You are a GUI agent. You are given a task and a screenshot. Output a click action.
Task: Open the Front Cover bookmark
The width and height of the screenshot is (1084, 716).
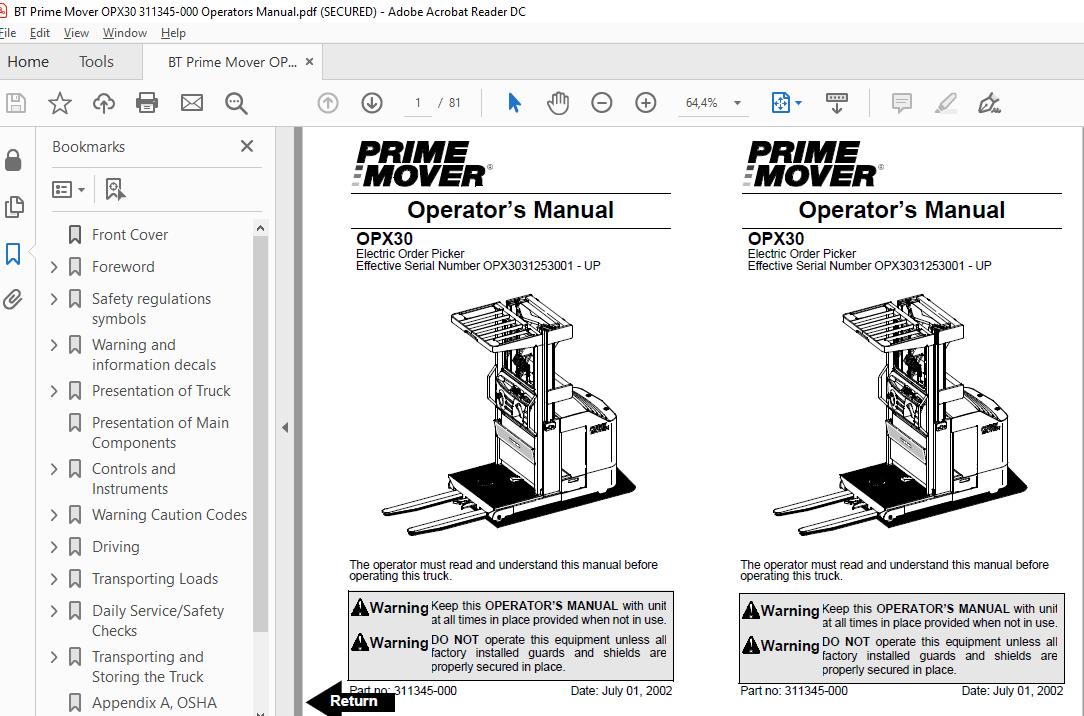(129, 235)
